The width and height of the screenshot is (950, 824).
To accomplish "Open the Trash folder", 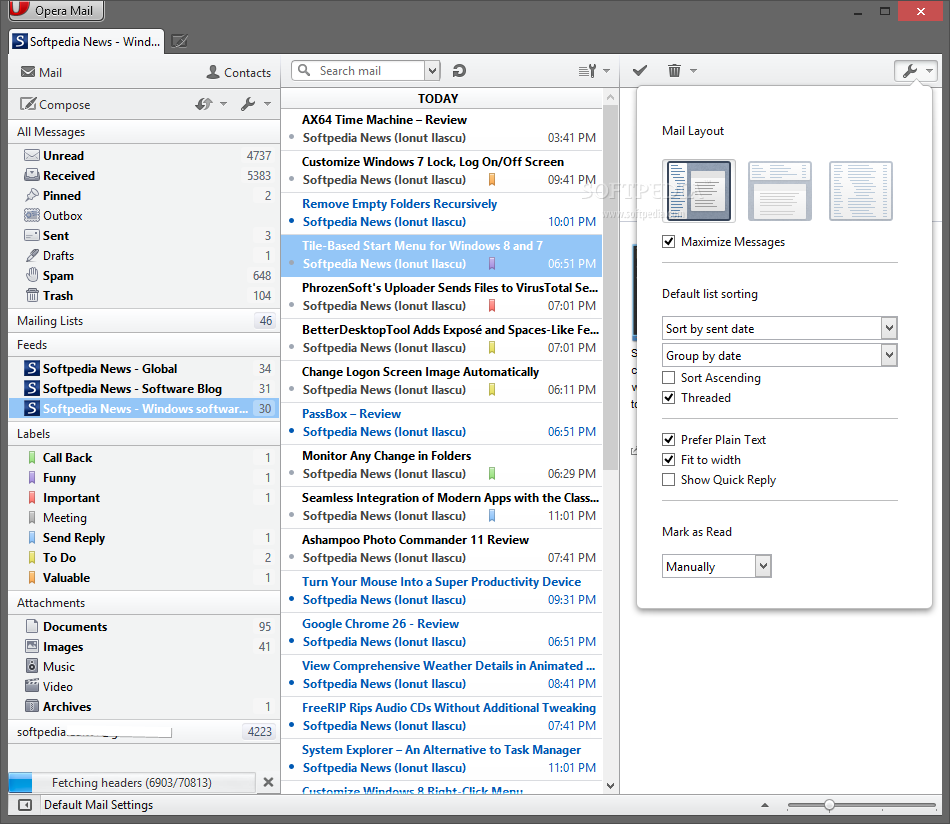I will pyautogui.click(x=144, y=296).
